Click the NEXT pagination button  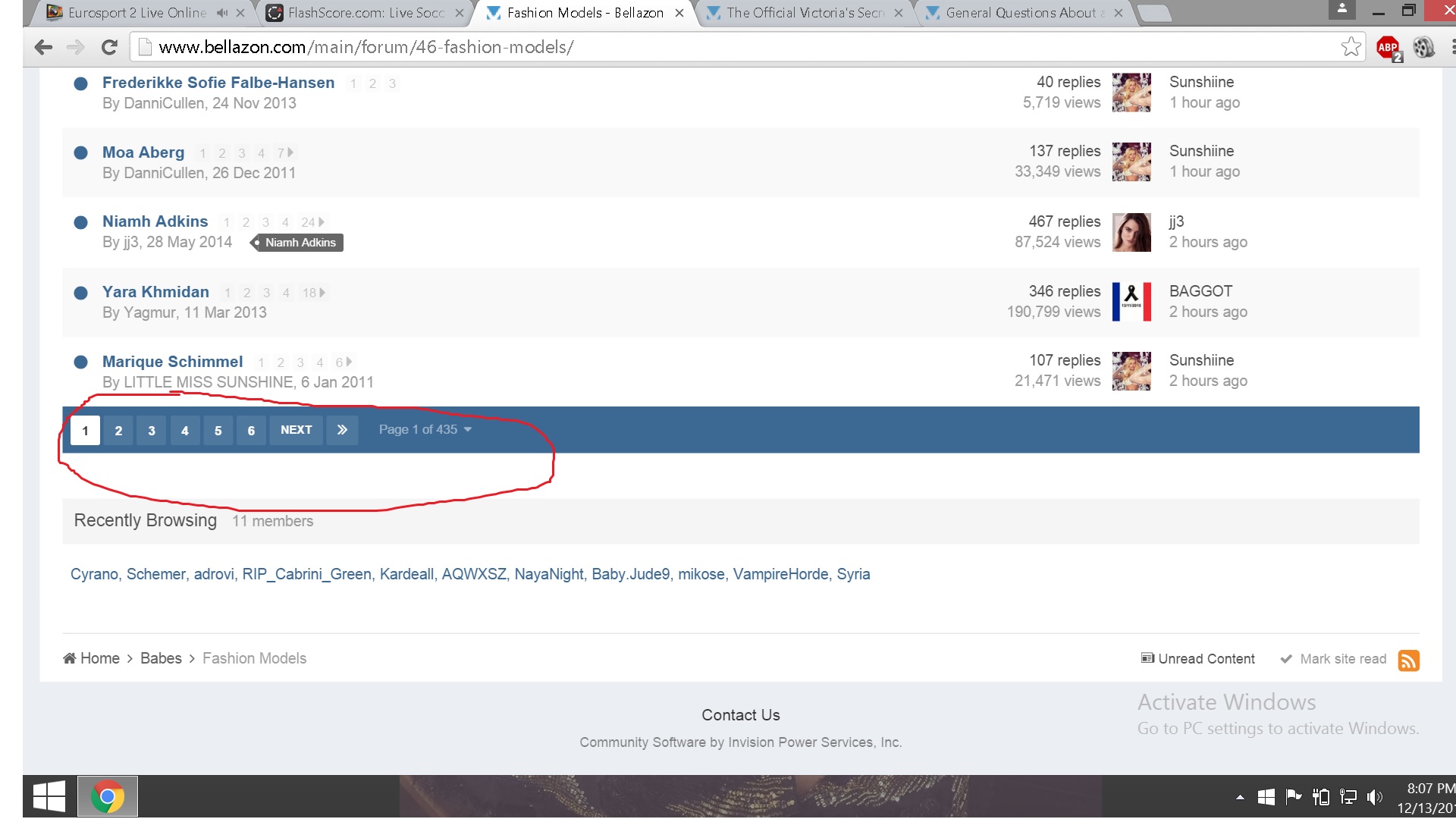pos(296,430)
